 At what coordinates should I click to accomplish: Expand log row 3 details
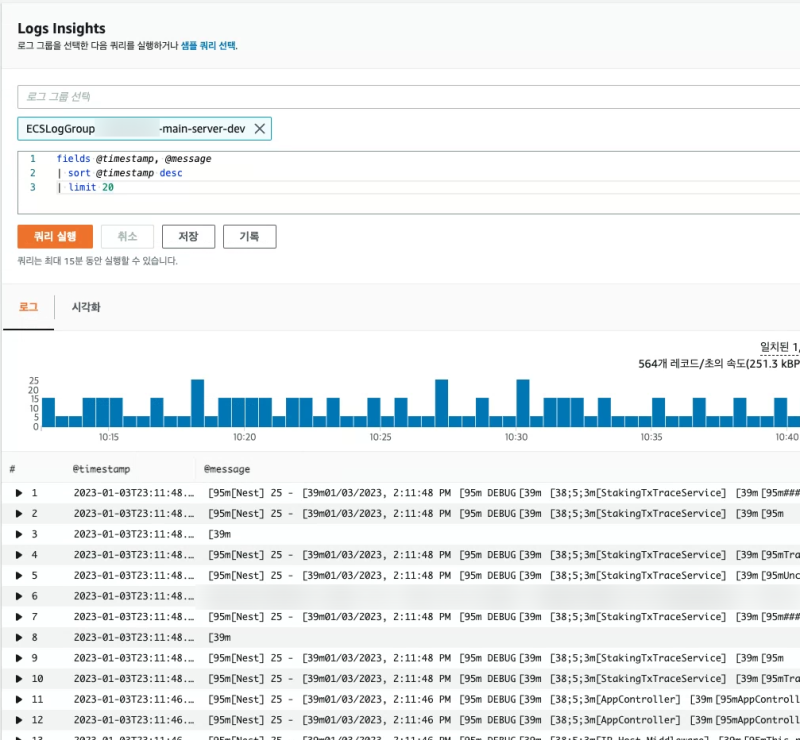19,534
